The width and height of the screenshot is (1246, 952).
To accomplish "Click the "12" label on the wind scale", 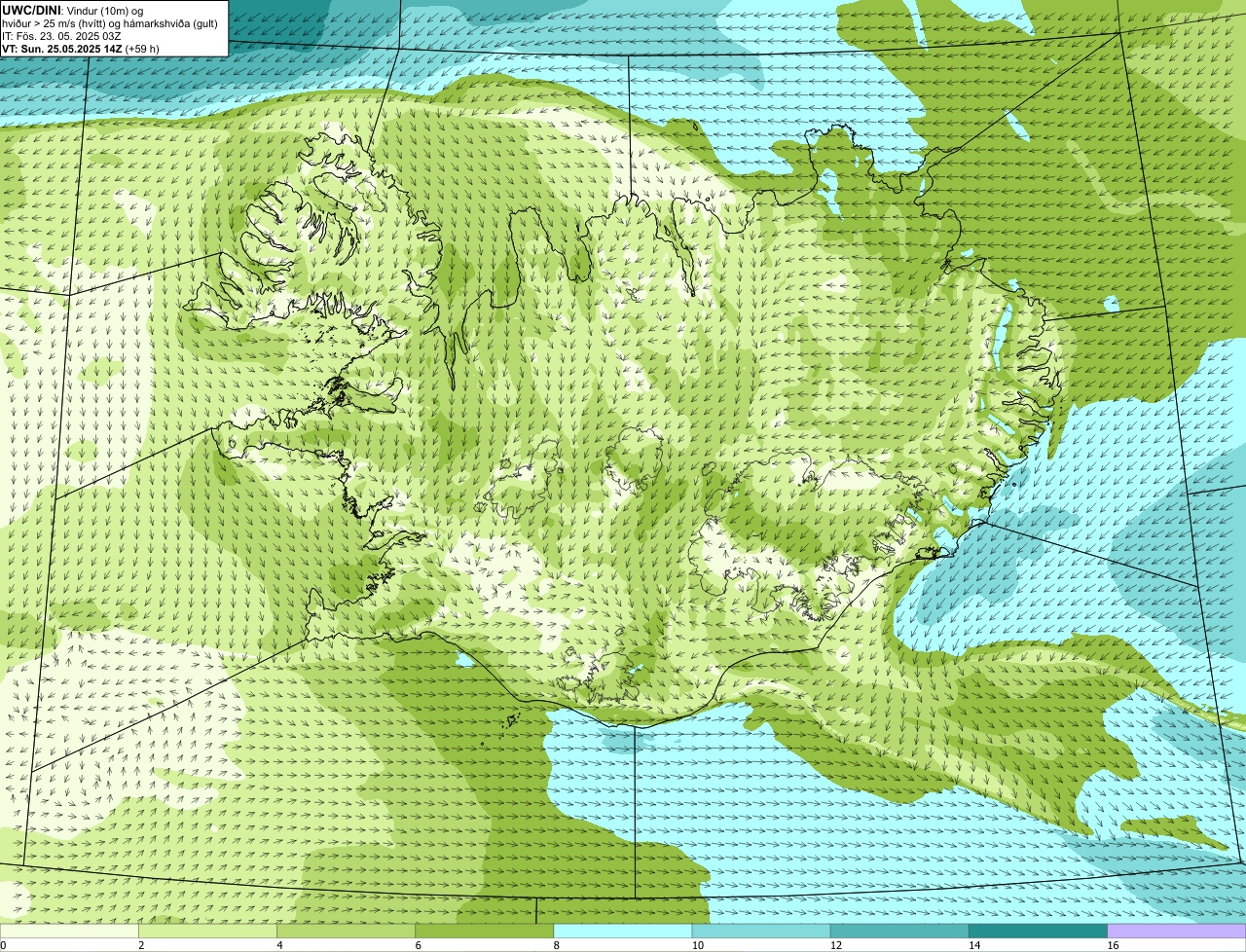I will (x=836, y=945).
